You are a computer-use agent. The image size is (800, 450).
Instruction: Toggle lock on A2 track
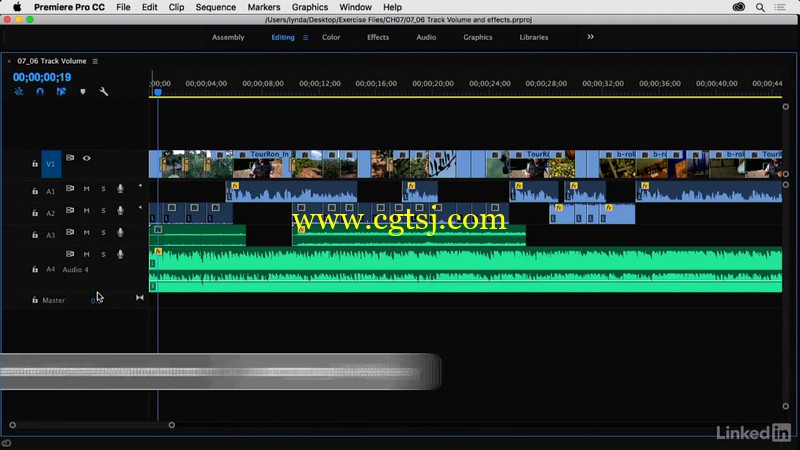click(x=35, y=213)
